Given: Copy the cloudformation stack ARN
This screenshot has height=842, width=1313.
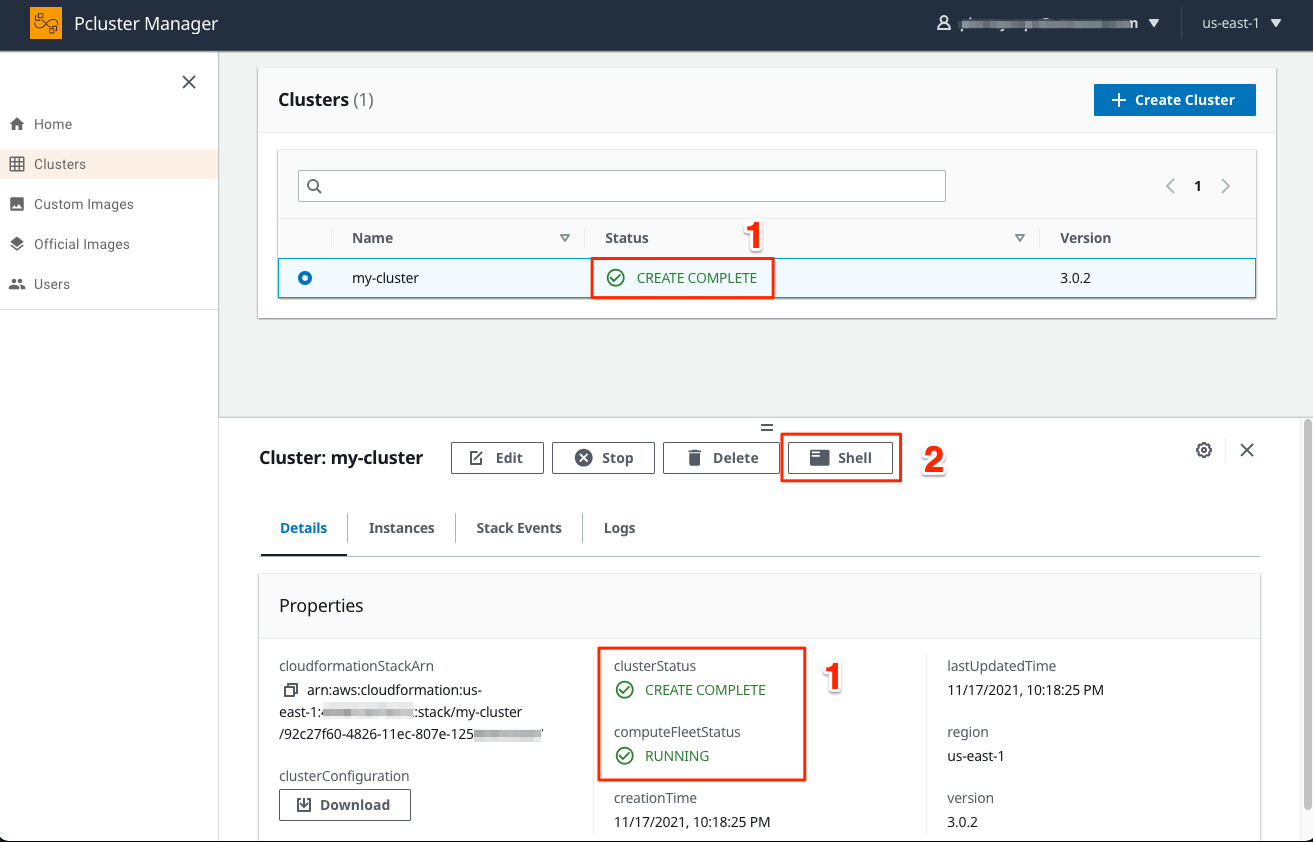Looking at the screenshot, I should coord(291,690).
